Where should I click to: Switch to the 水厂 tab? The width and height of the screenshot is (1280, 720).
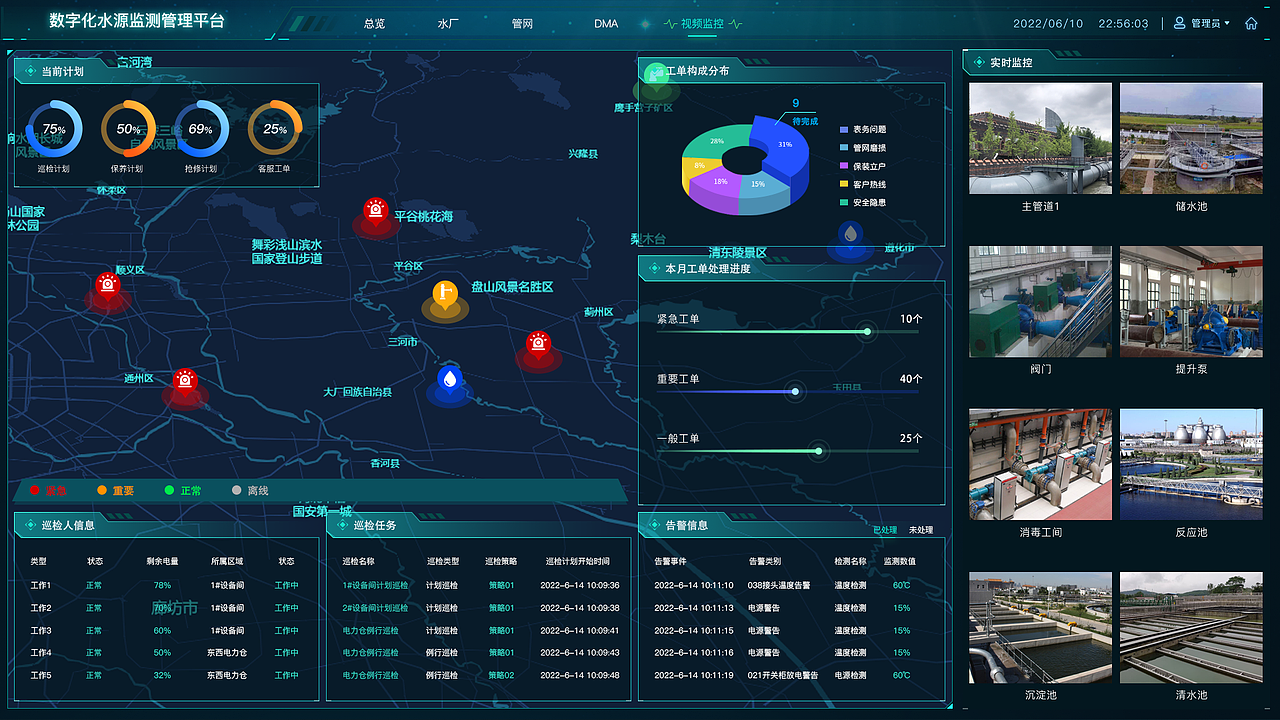448,23
